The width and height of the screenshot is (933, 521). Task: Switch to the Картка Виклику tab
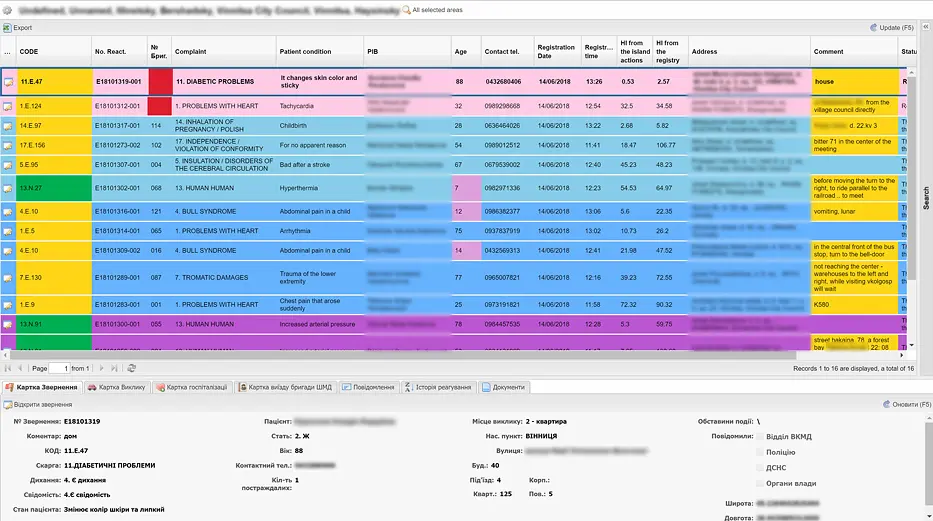(117, 387)
